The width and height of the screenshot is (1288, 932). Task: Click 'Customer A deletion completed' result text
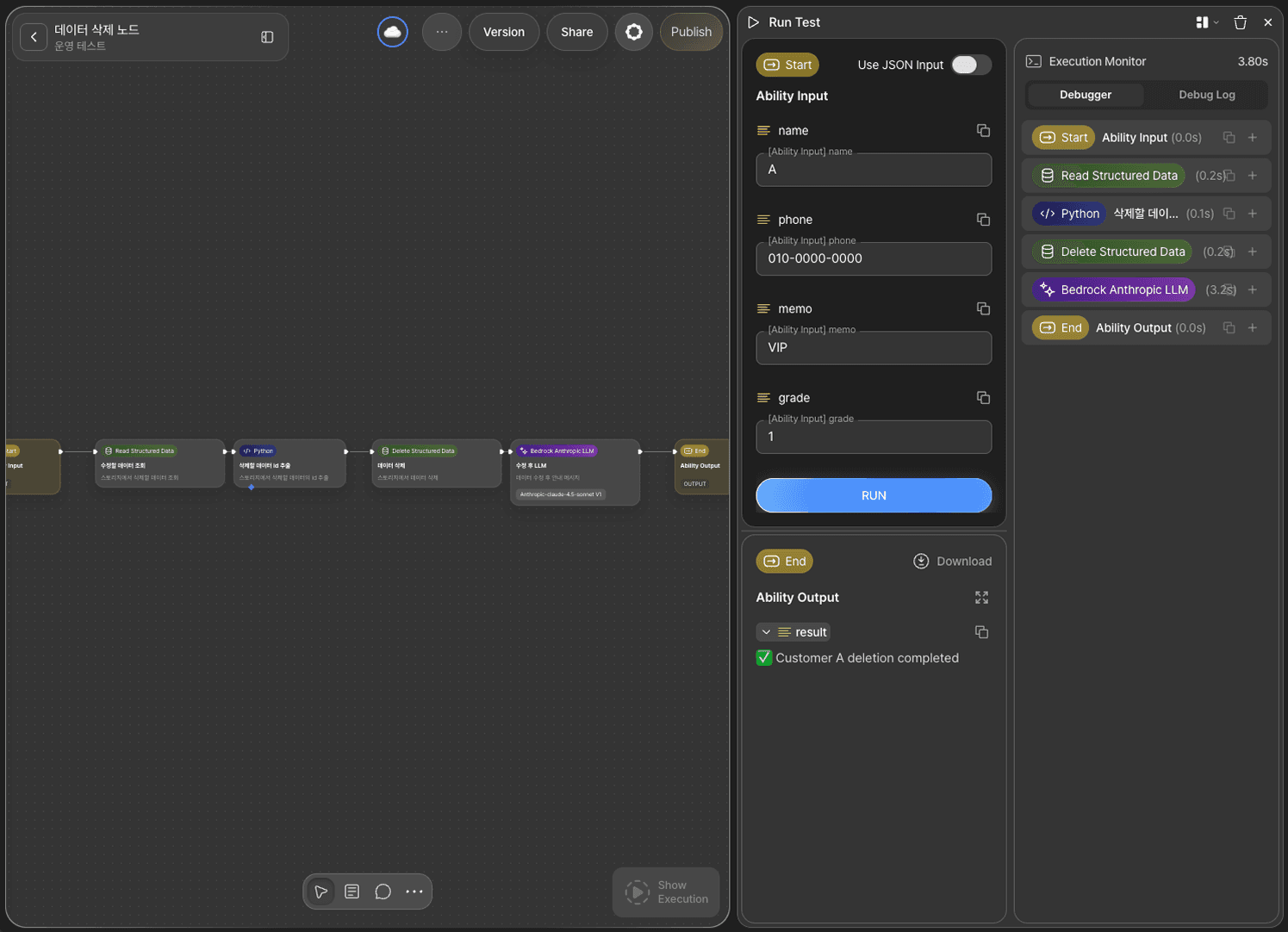[867, 658]
